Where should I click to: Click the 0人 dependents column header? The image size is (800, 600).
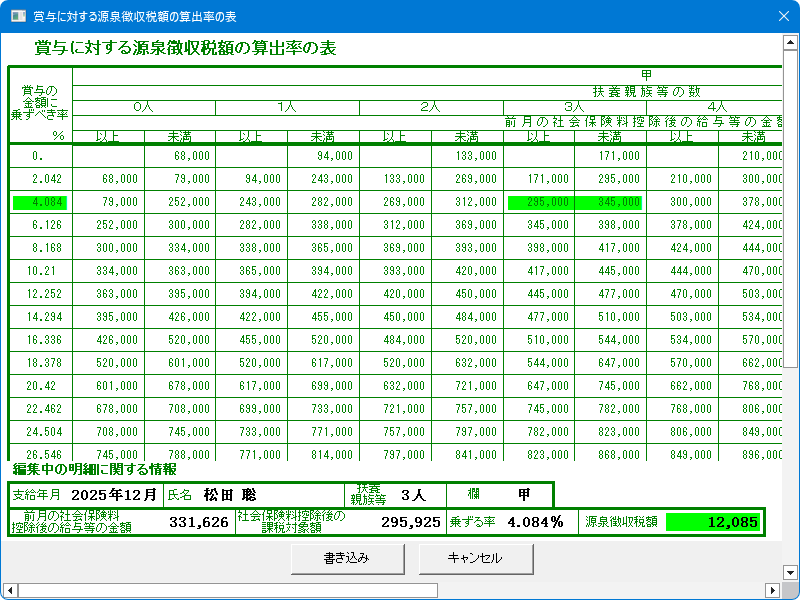click(143, 106)
